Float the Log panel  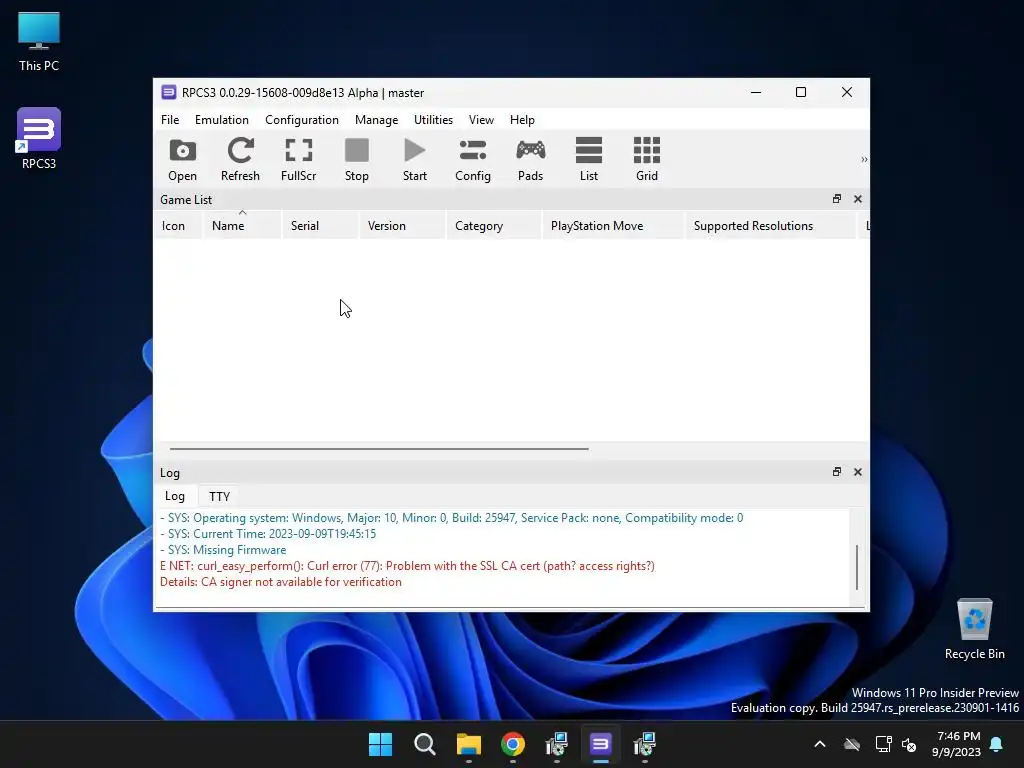(837, 472)
